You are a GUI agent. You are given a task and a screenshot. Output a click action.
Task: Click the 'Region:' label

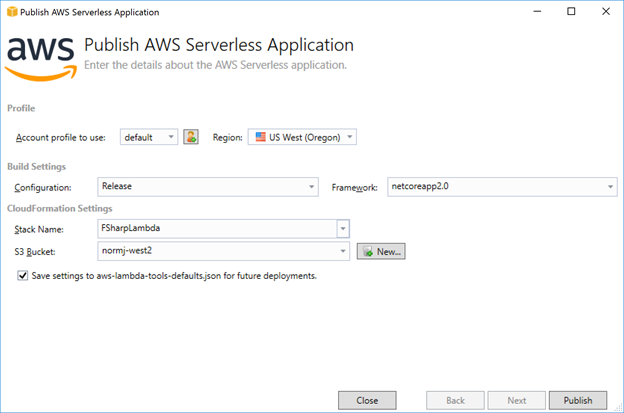228,138
